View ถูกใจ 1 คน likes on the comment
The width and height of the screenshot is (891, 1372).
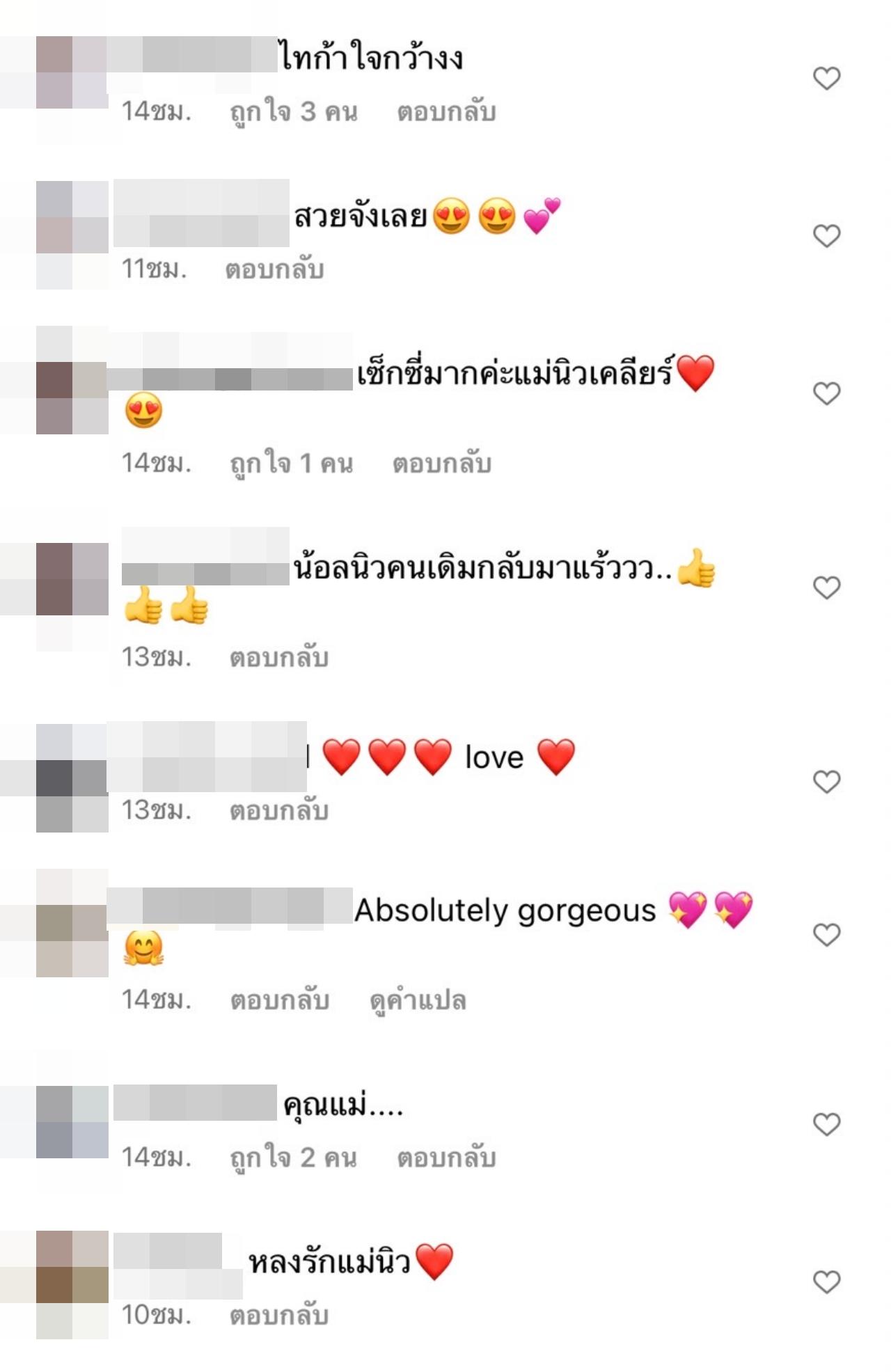click(292, 464)
